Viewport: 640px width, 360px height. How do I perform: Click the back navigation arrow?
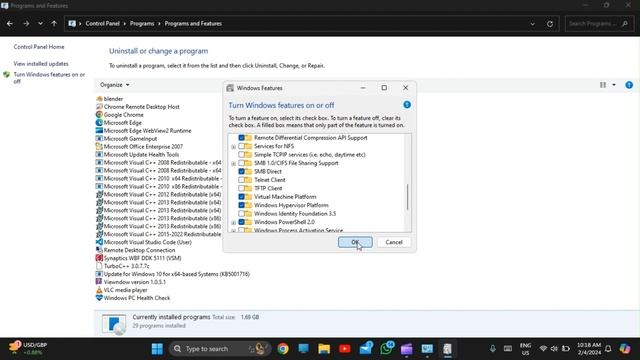10,24
